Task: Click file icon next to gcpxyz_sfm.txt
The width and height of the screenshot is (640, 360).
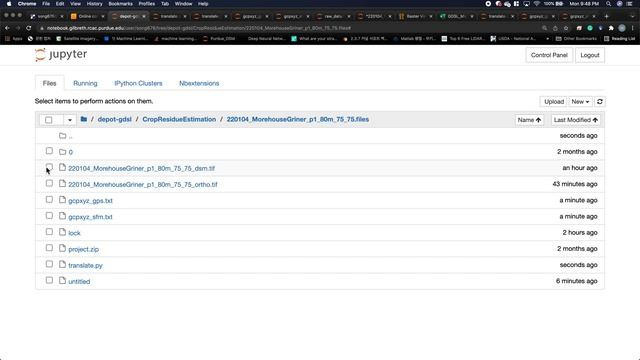Action: [x=62, y=216]
